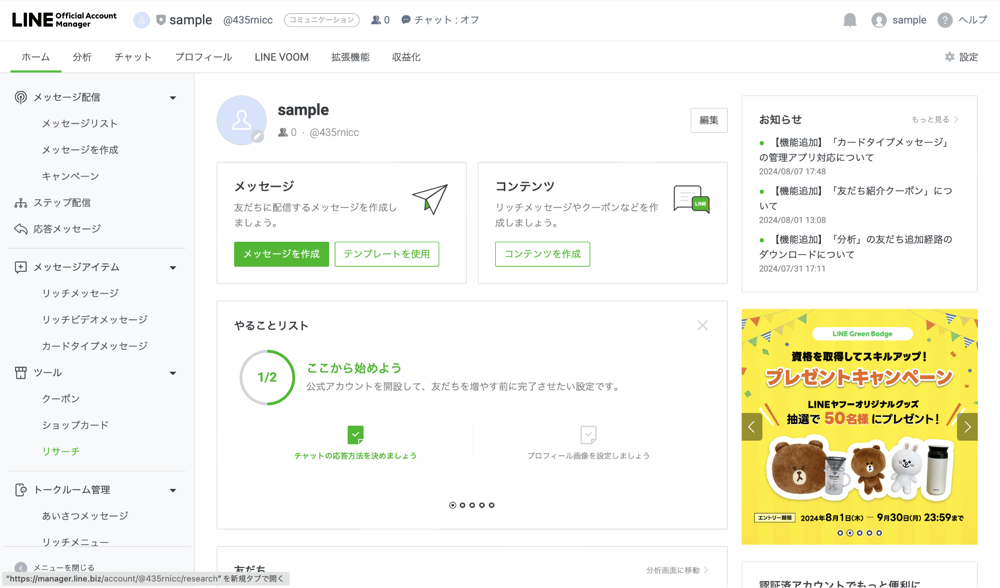Click the sample user avatar icon
Screen dimensions: 1000x588
tap(879, 20)
